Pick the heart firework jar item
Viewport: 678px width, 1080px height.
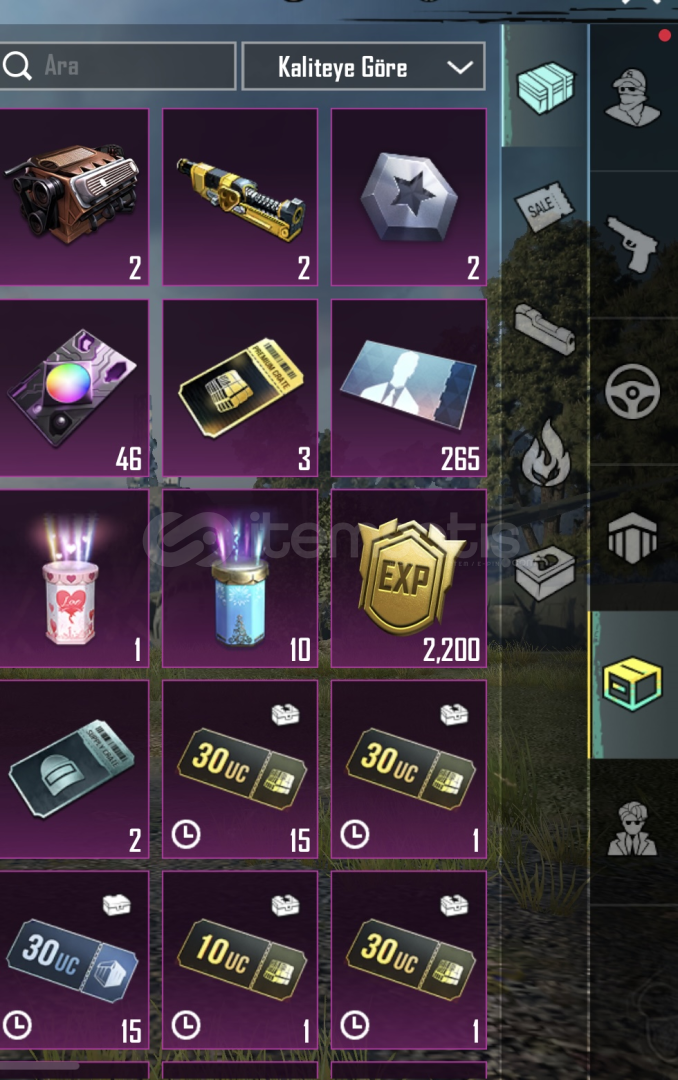(x=73, y=579)
